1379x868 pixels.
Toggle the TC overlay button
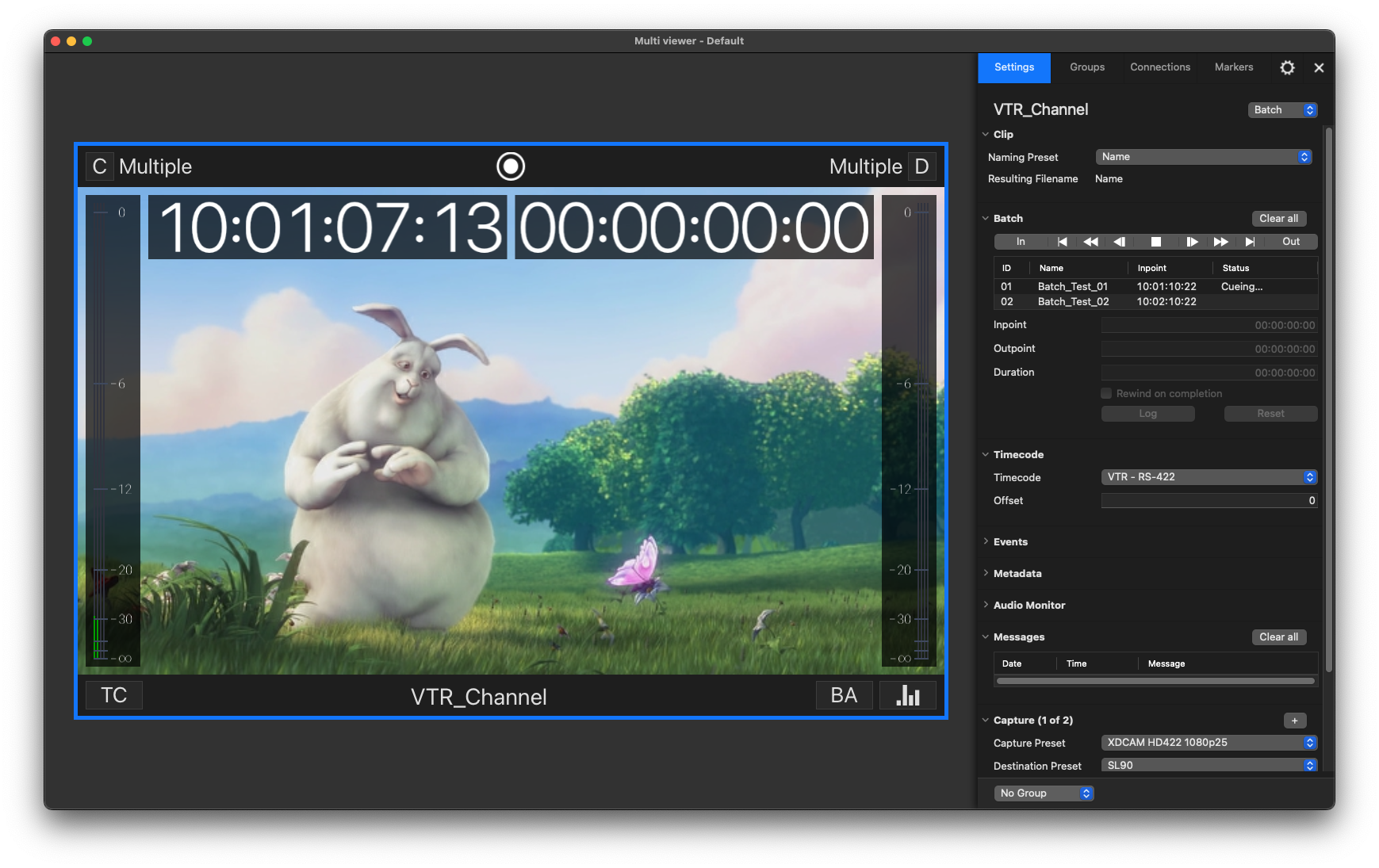[113, 695]
